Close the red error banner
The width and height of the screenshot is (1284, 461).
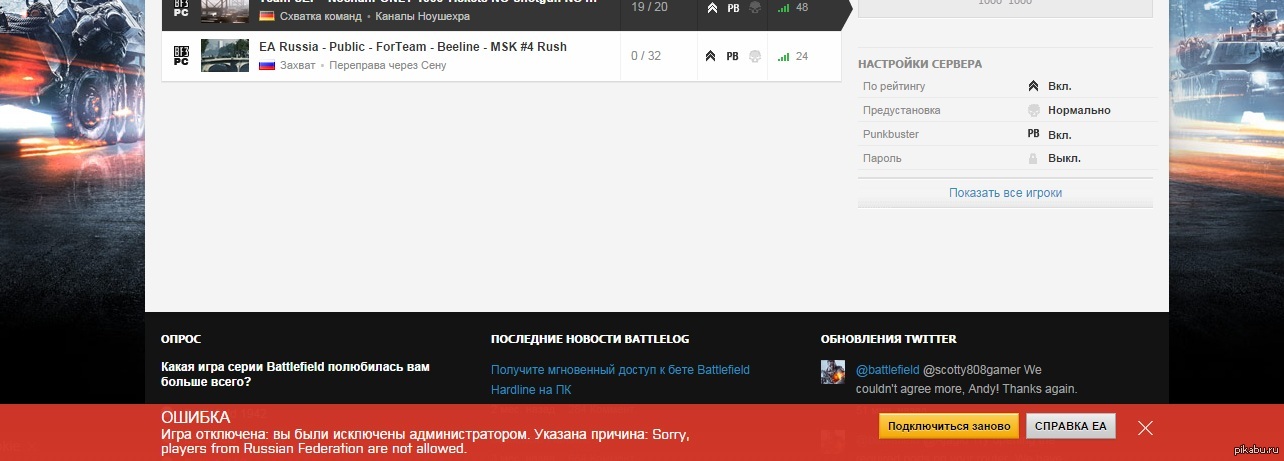click(x=1145, y=428)
